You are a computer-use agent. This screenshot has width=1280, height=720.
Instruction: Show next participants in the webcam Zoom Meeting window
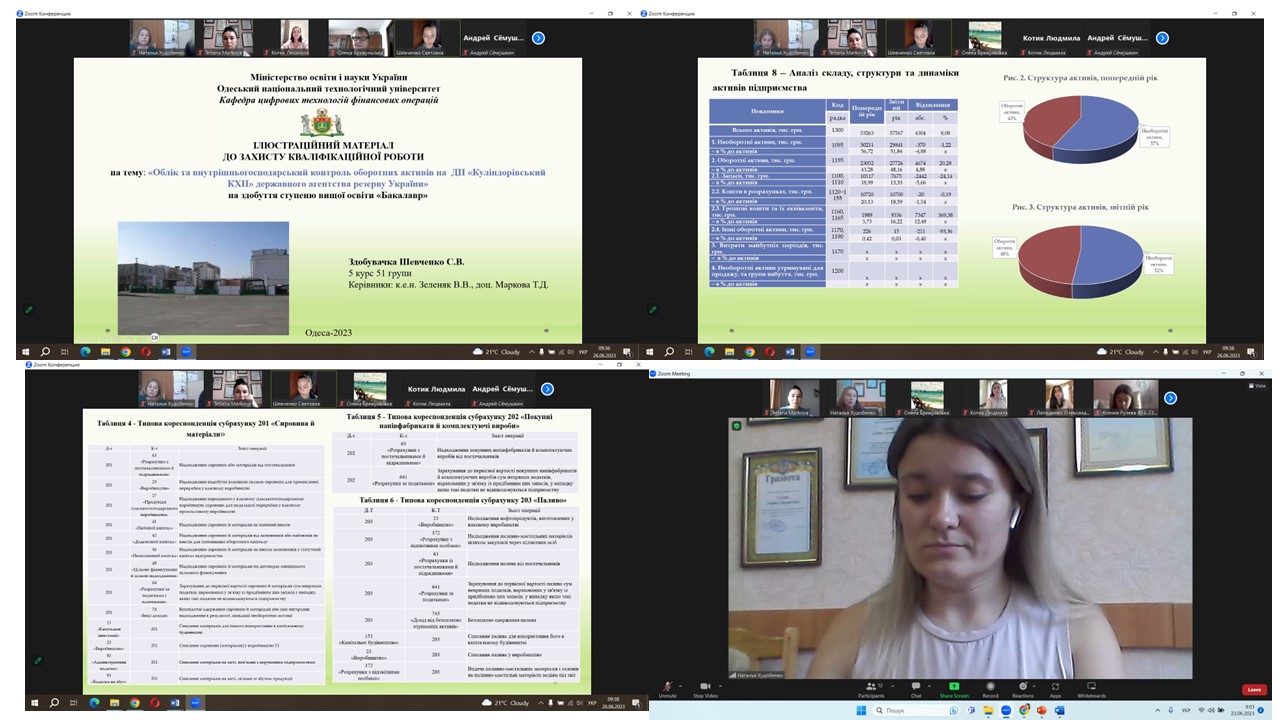(x=1170, y=398)
